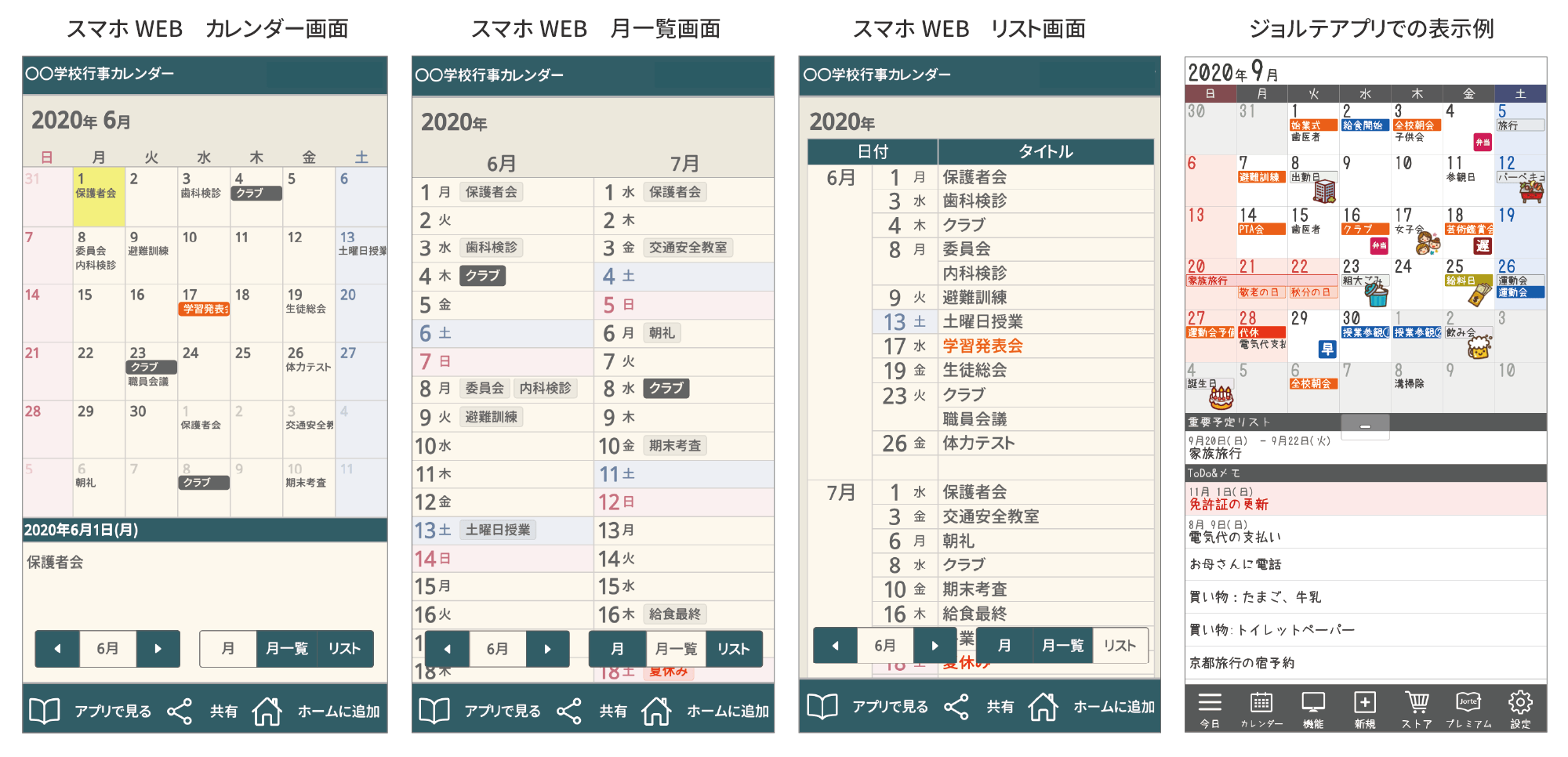Viewport: 1568px width, 757px height.
Task: Switch to 月一覧 month list view
Action: click(x=285, y=649)
